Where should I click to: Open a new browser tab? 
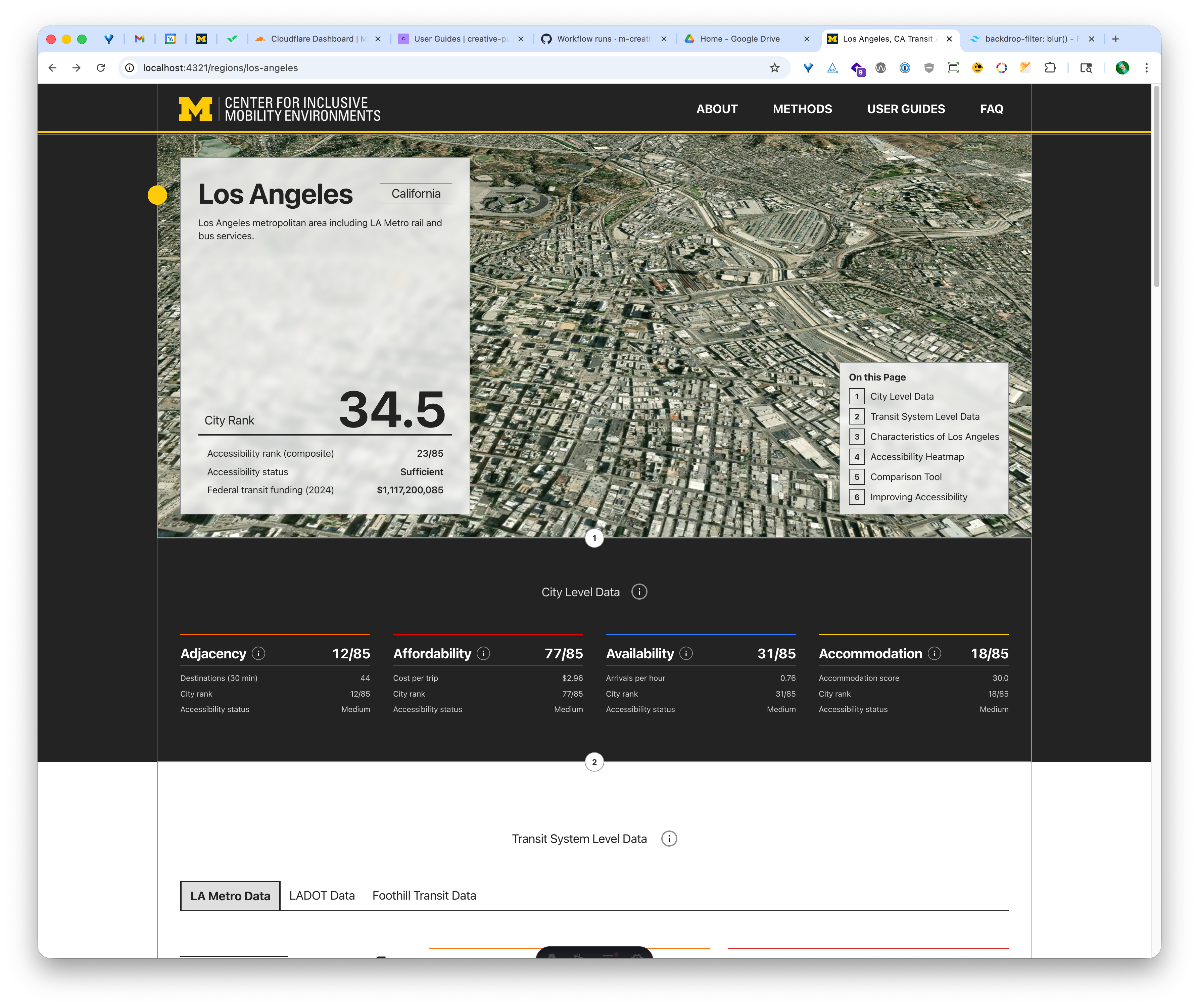click(x=1115, y=39)
